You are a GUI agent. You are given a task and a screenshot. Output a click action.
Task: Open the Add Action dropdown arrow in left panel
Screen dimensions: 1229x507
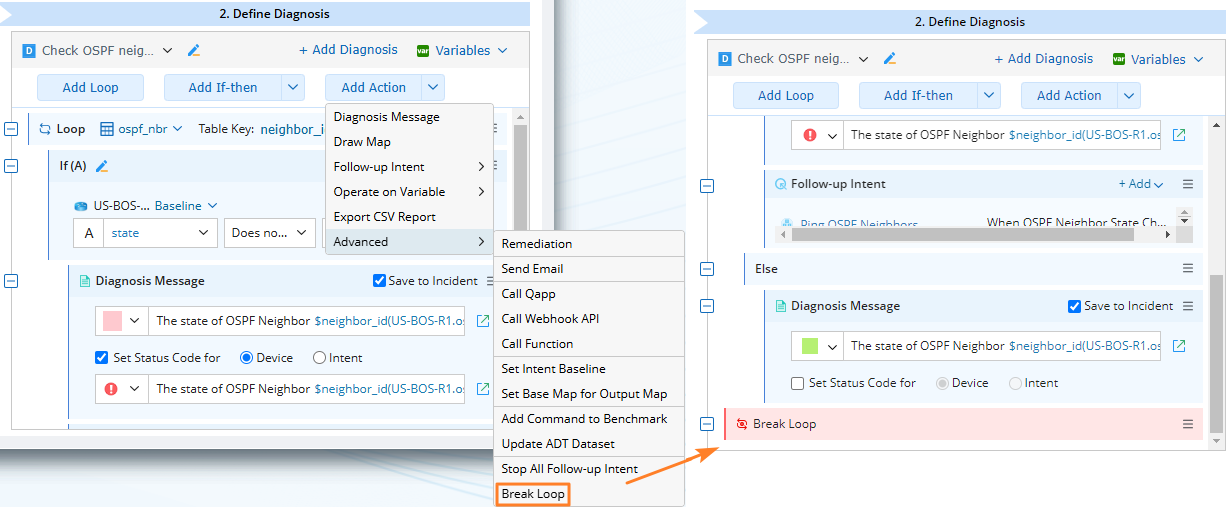(432, 88)
